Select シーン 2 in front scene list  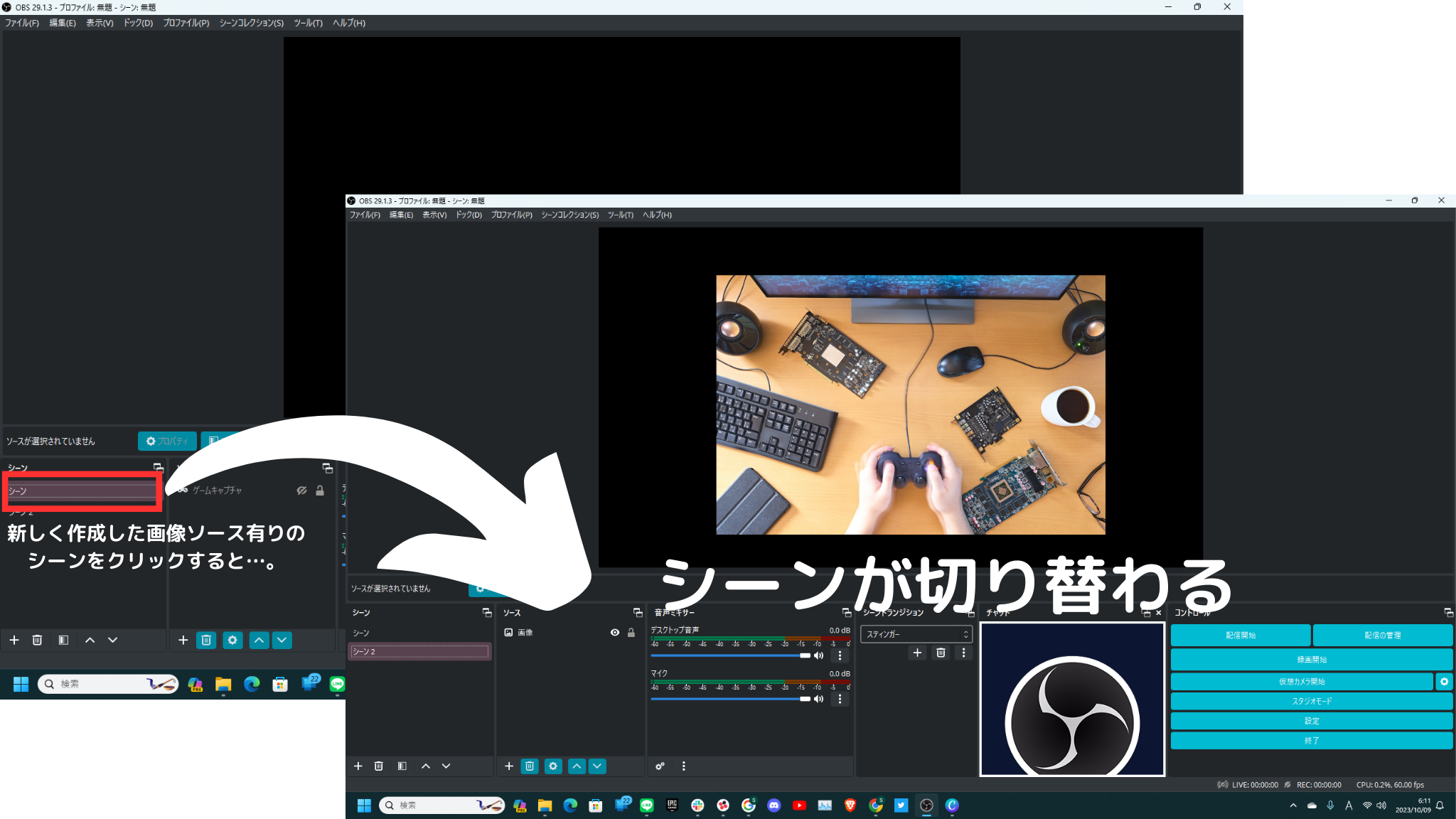tap(419, 651)
